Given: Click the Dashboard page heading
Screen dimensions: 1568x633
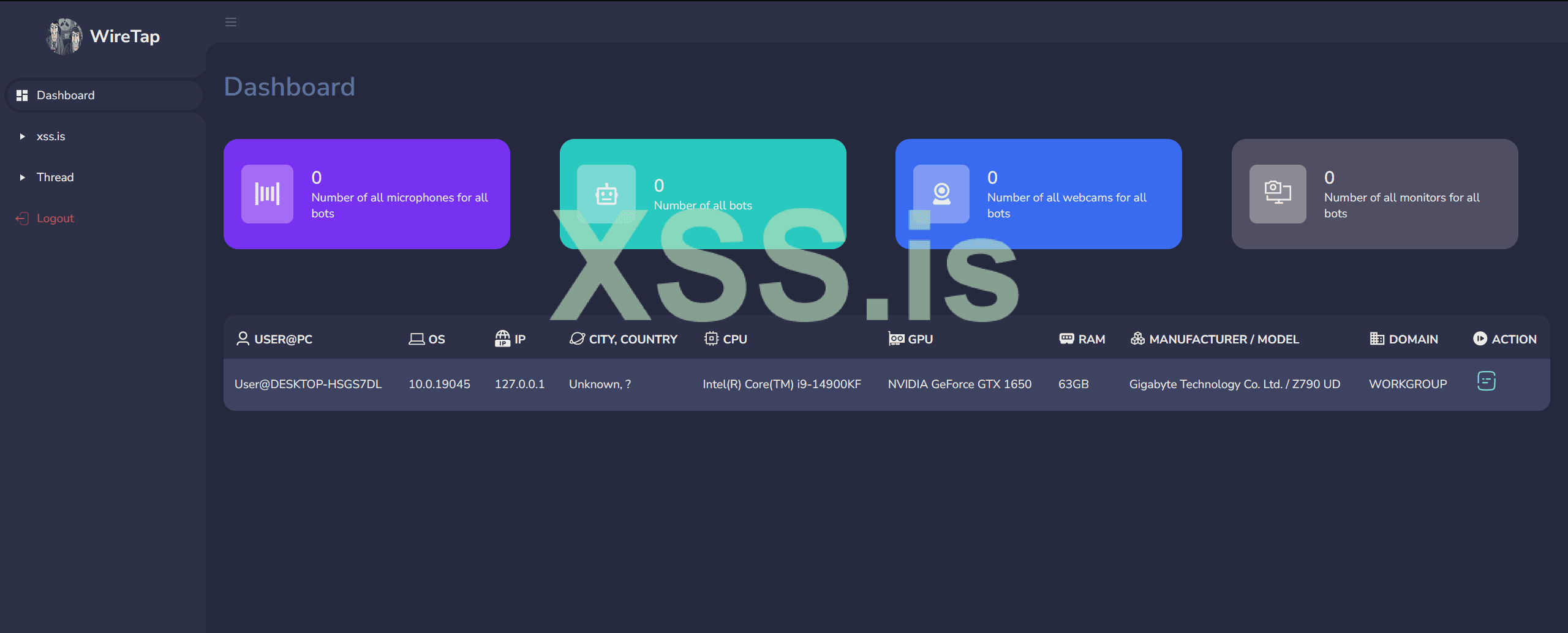Looking at the screenshot, I should (x=290, y=87).
